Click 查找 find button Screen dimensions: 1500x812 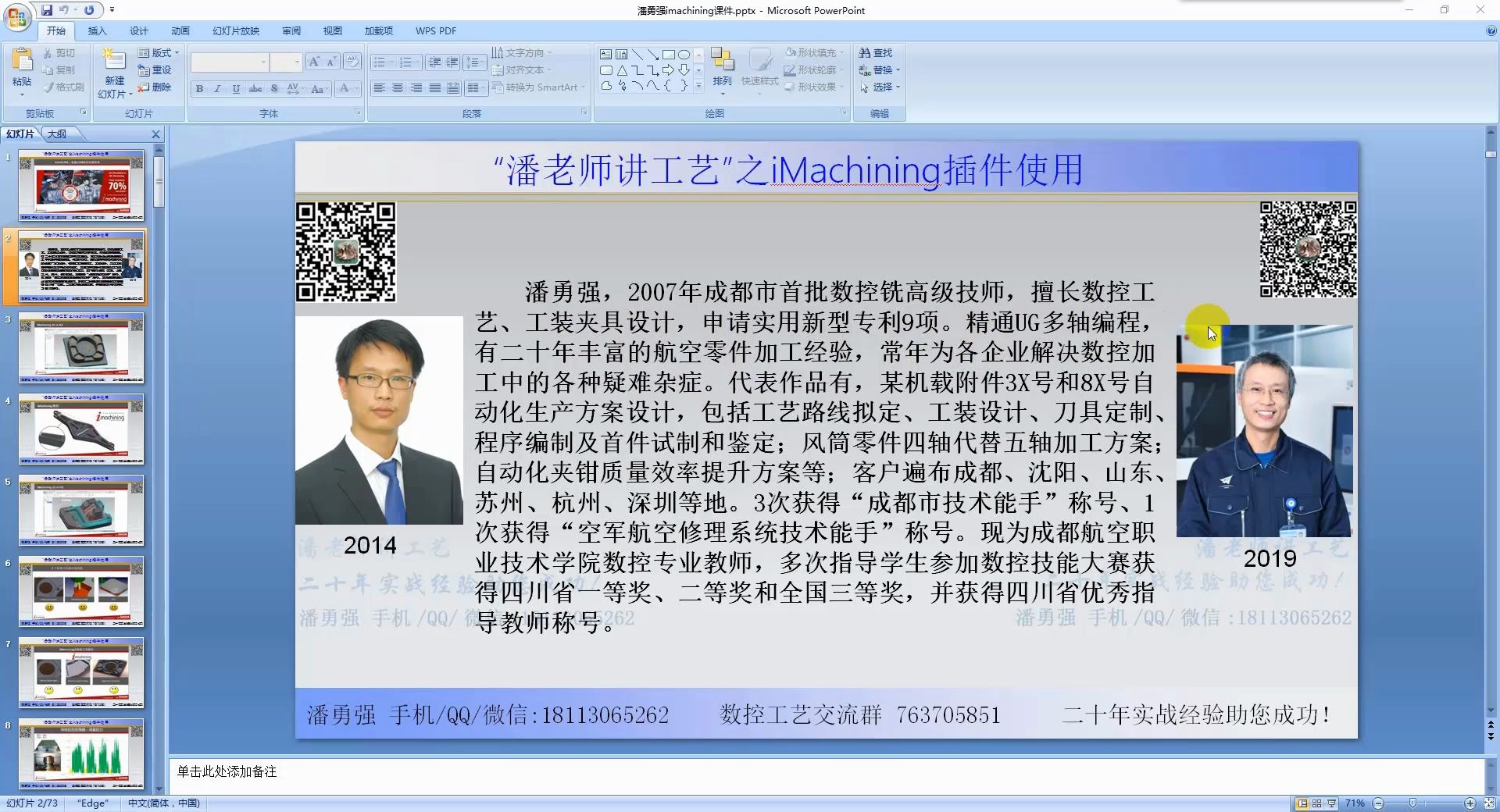(876, 52)
